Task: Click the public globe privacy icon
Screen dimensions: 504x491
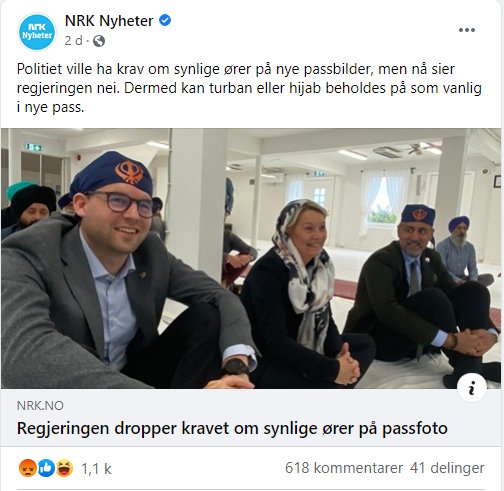Action: click(99, 41)
